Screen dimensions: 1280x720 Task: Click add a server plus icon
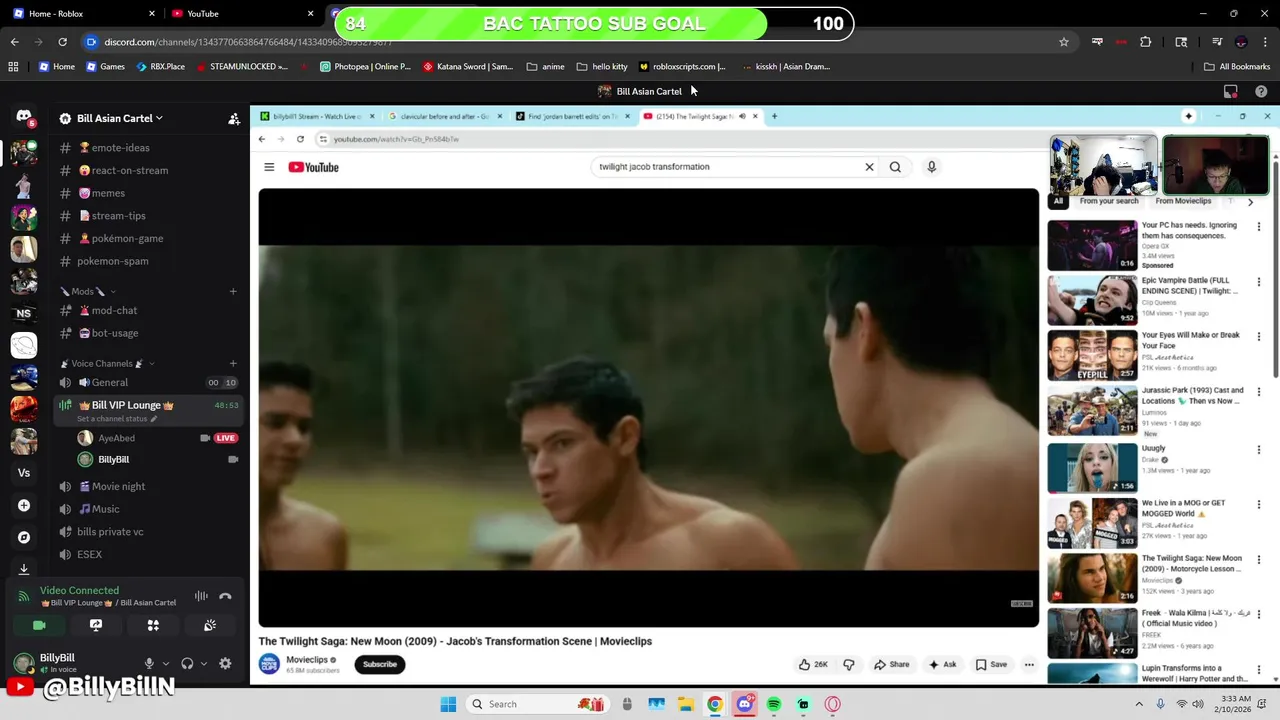pyautogui.click(x=24, y=505)
